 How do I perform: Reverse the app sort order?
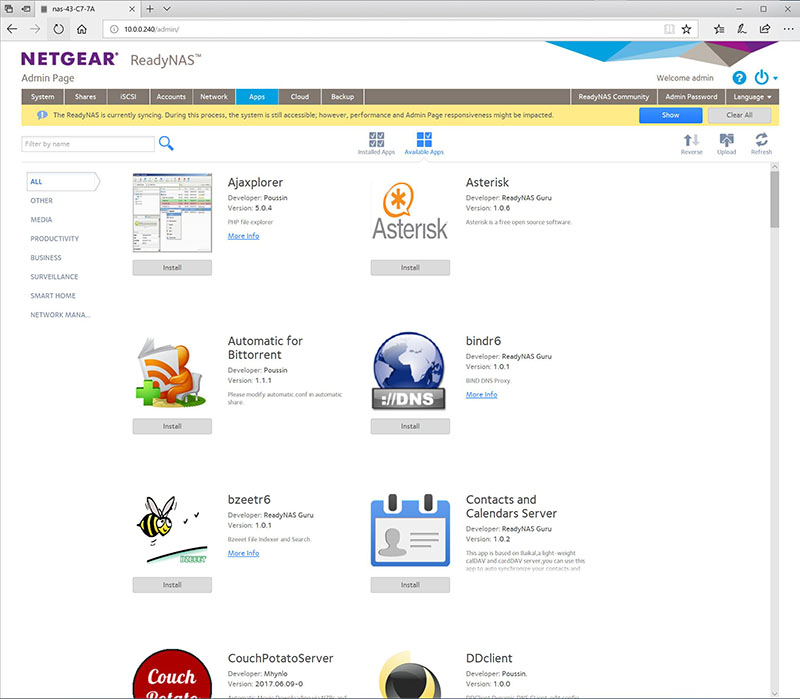pyautogui.click(x=691, y=144)
